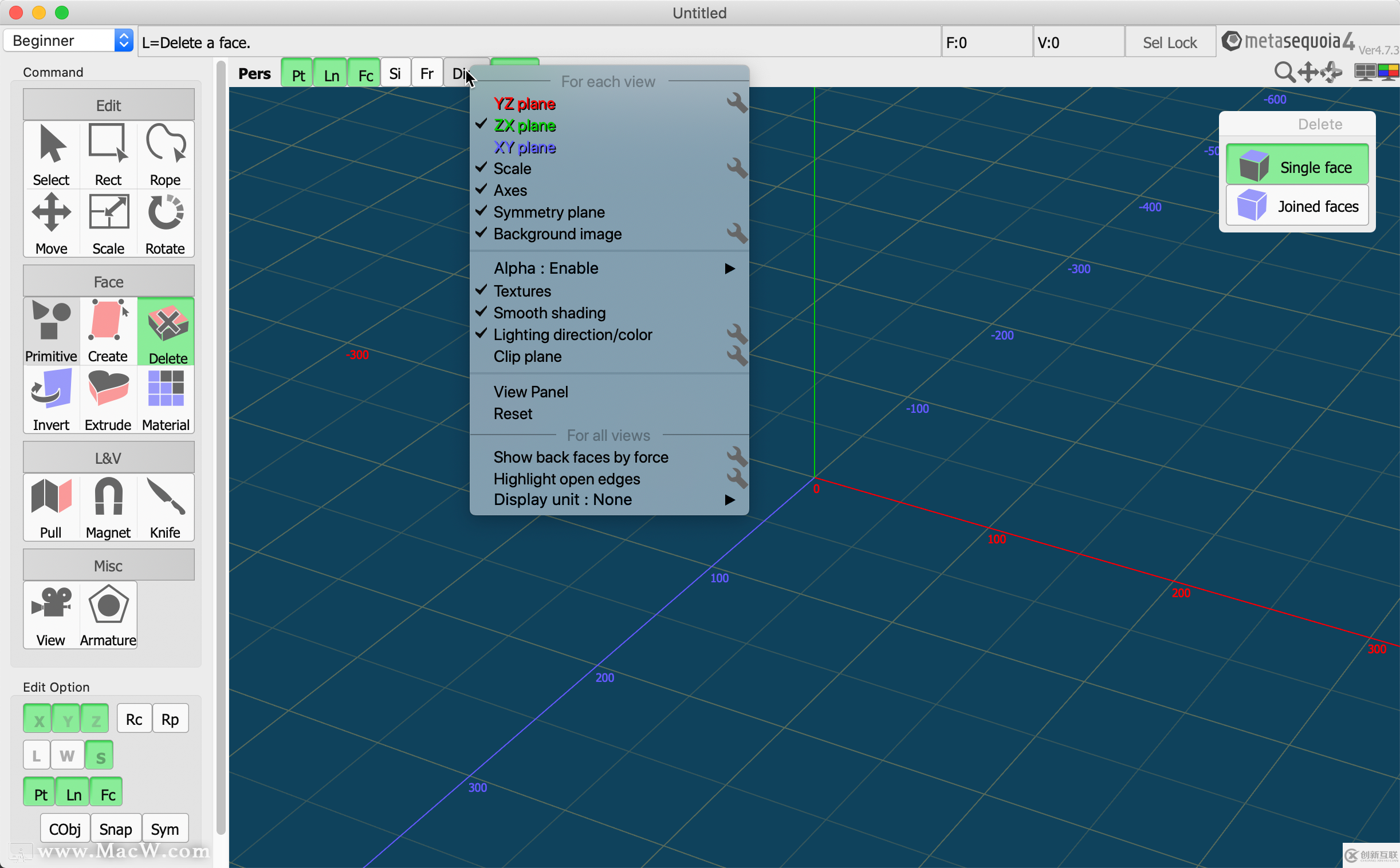Open YZ plane settings wrench
The width and height of the screenshot is (1400, 868).
click(737, 103)
